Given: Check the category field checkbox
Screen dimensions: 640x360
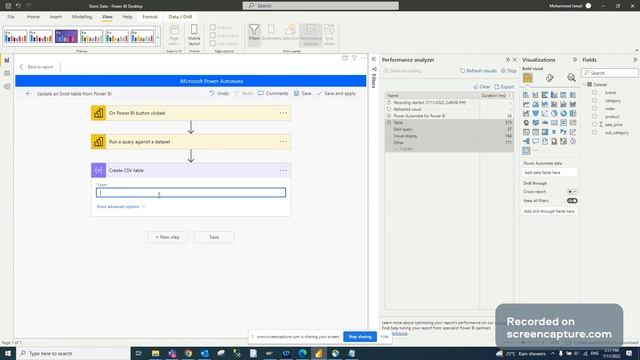Looking at the screenshot, I should click(595, 100).
